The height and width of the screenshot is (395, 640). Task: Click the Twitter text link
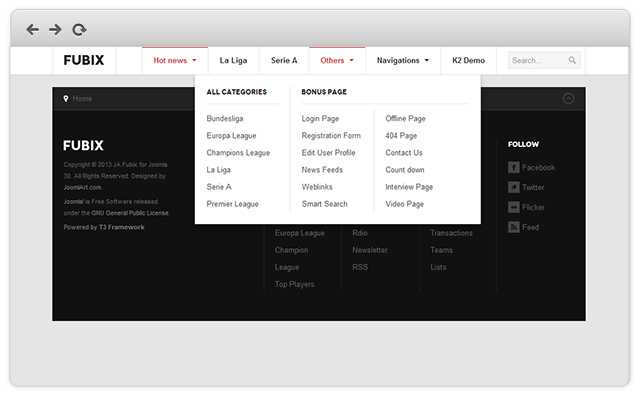click(533, 187)
